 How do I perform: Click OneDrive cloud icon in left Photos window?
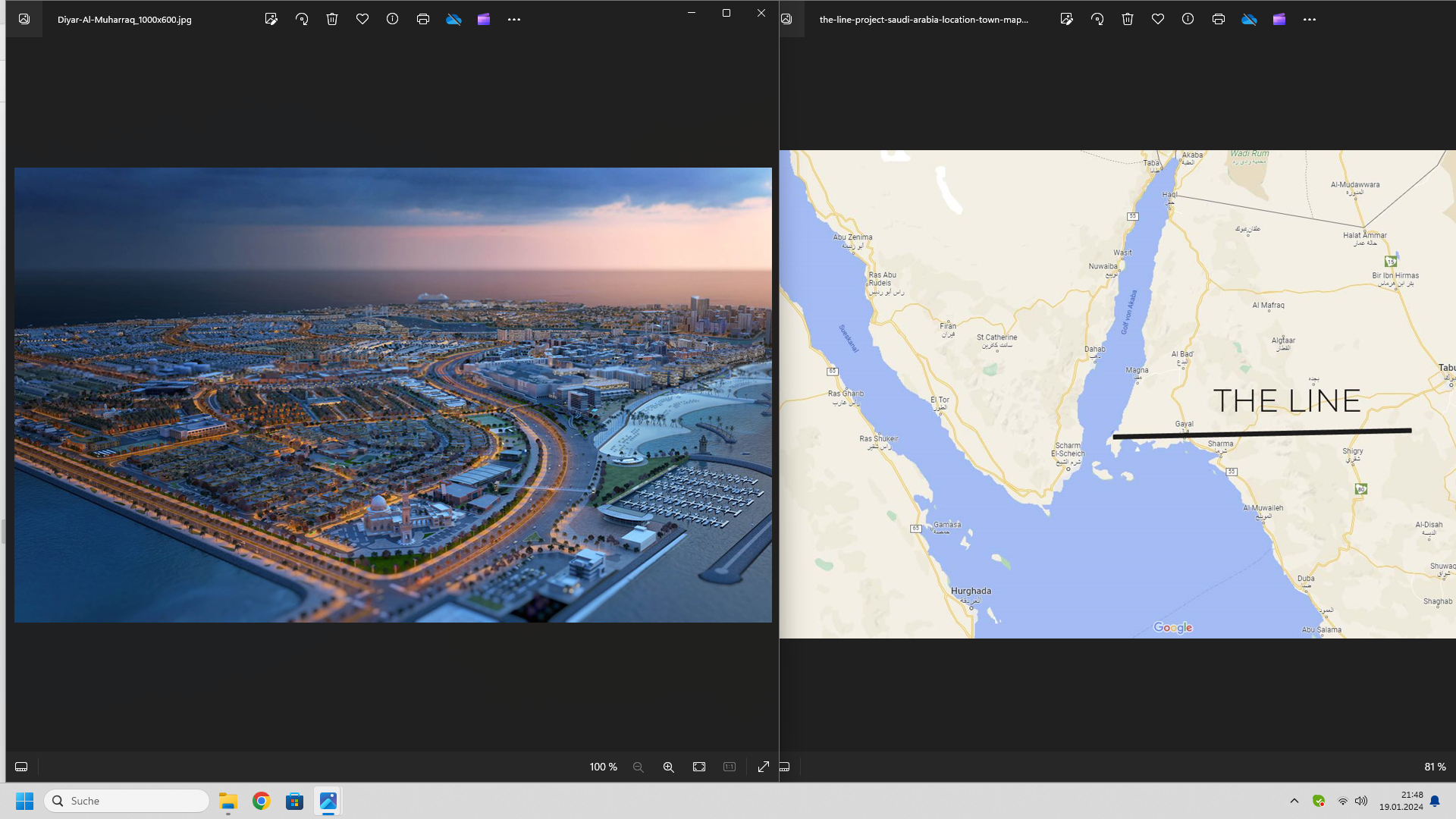(453, 20)
